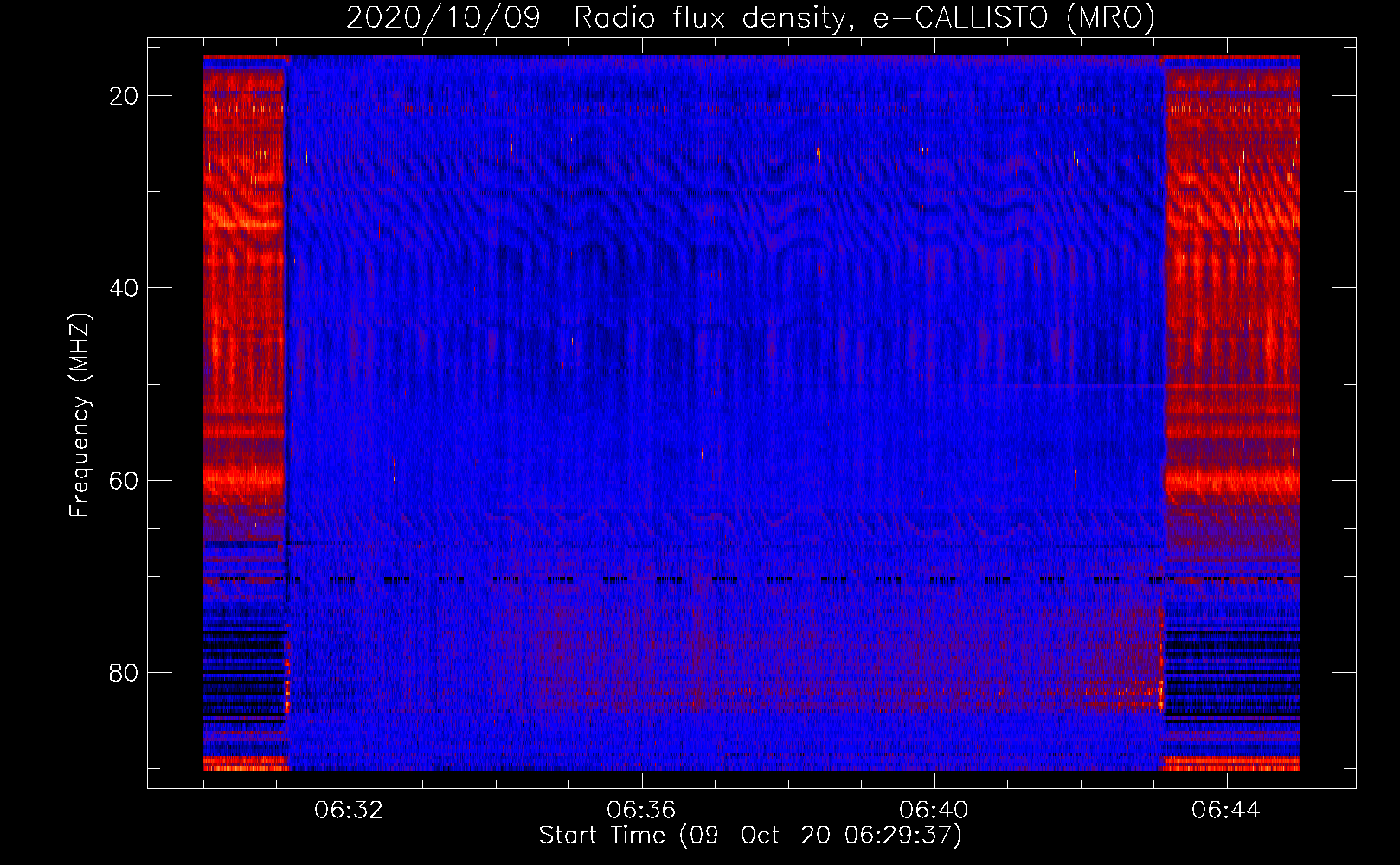This screenshot has height=865, width=1400.
Task: Click the 40 MHz frequency tick label
Action: [x=124, y=288]
